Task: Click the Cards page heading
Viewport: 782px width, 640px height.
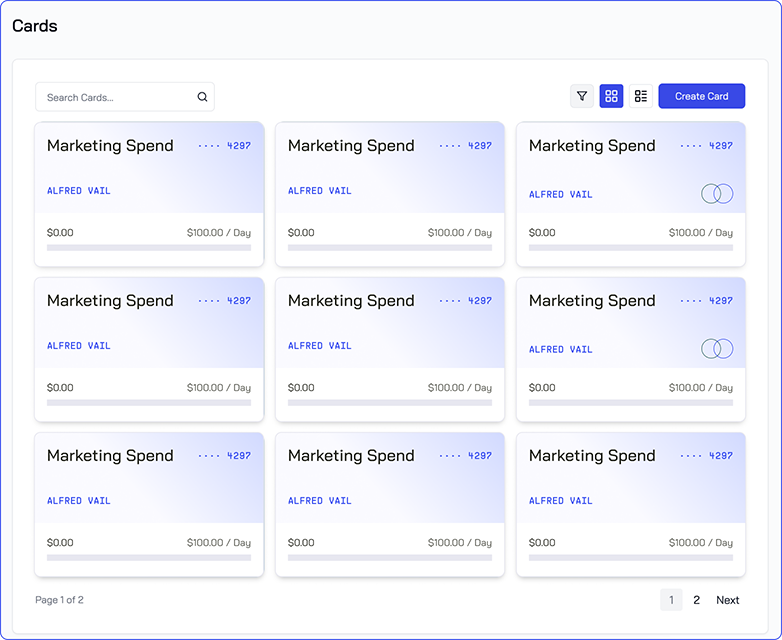Action: click(35, 26)
